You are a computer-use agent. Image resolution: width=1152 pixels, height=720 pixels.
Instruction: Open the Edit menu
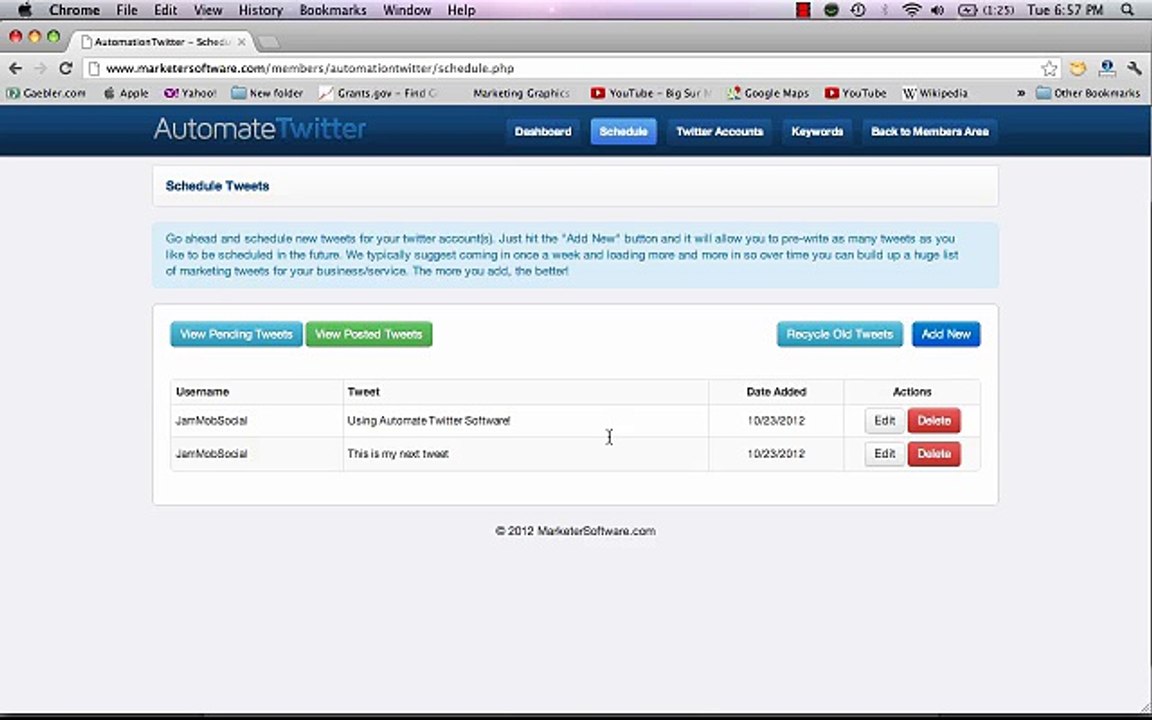tap(165, 10)
